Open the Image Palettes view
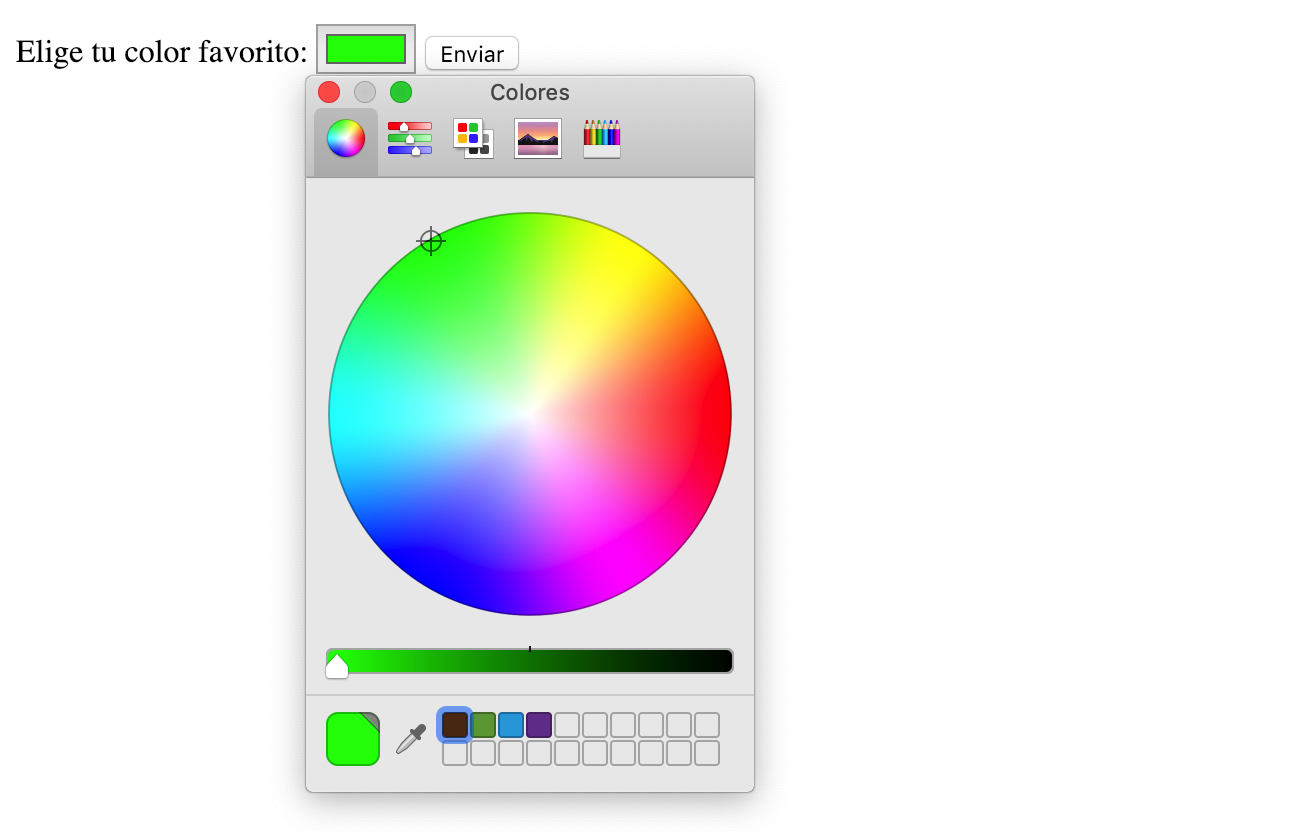This screenshot has height=835, width=1300. (x=537, y=139)
